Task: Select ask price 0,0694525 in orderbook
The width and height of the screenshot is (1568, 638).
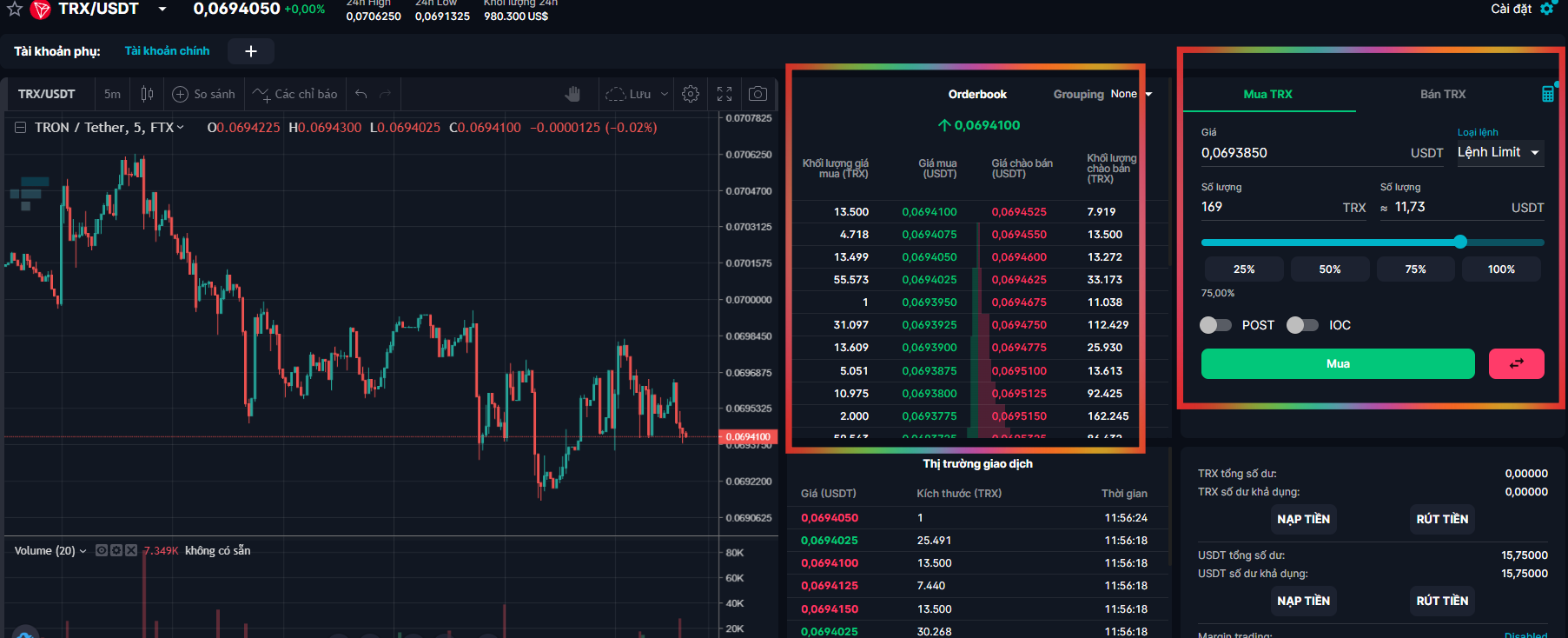Action: (x=1019, y=212)
